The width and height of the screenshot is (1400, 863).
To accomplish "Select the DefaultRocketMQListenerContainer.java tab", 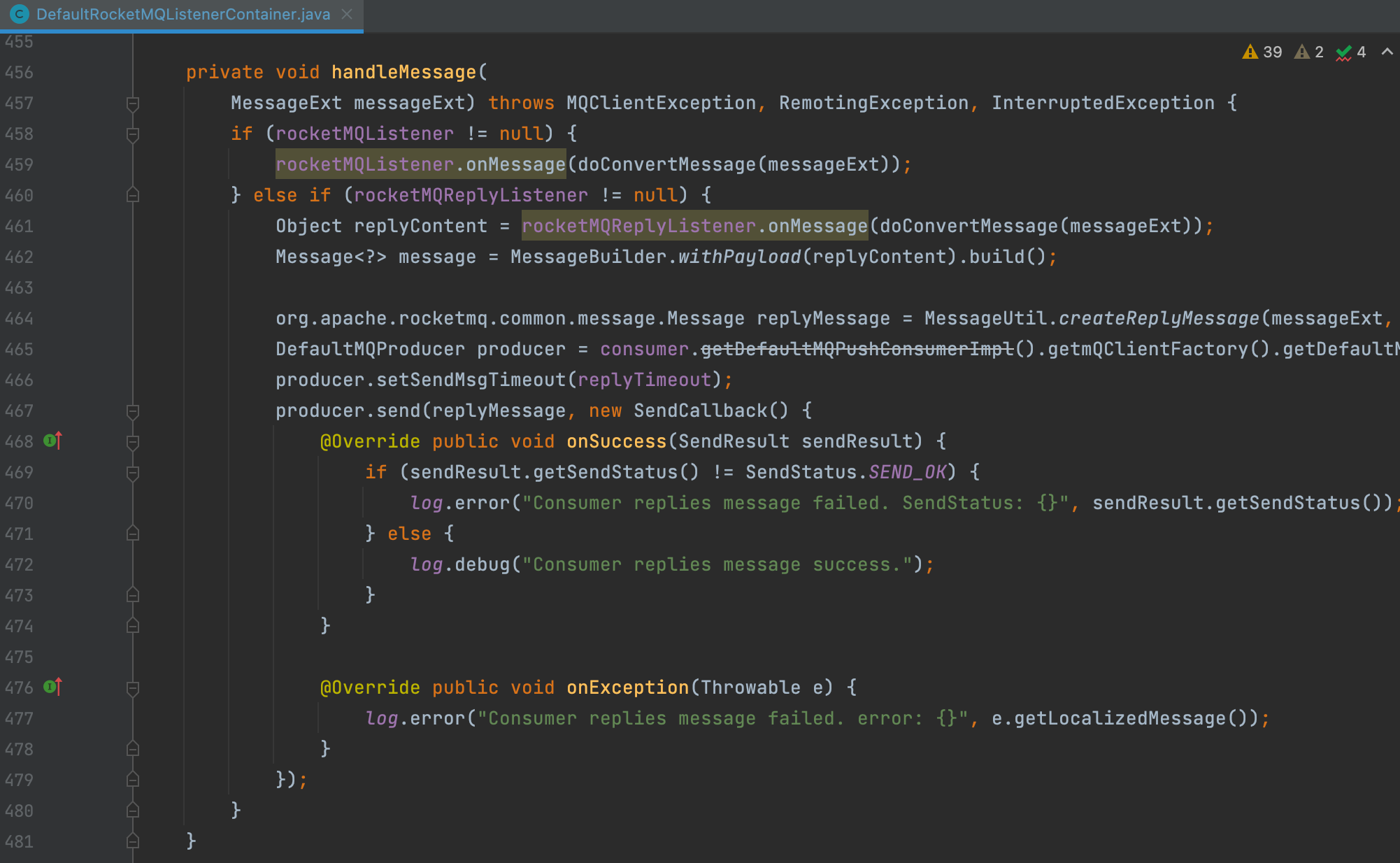I will coord(182,15).
